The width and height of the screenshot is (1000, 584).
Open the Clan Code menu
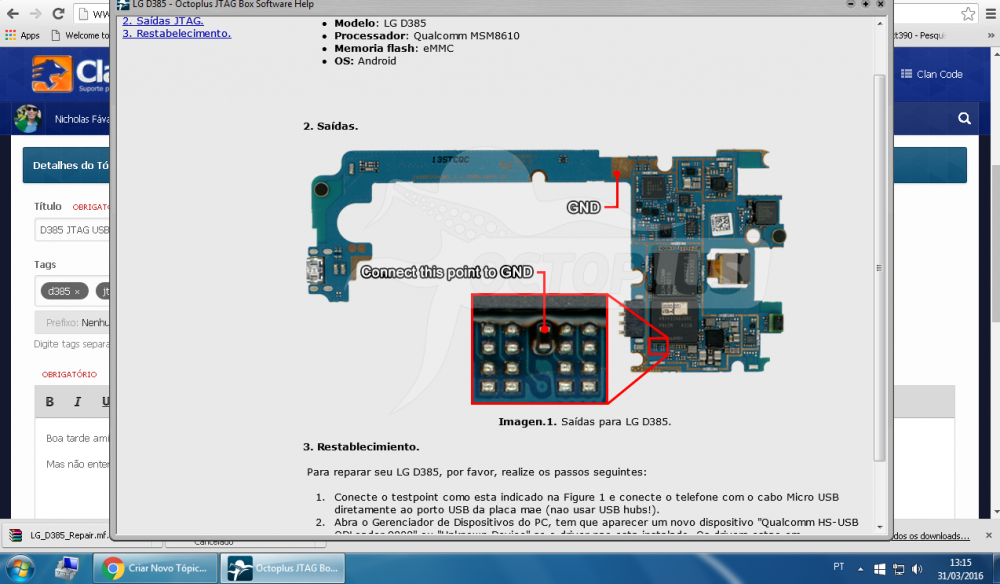tap(932, 74)
